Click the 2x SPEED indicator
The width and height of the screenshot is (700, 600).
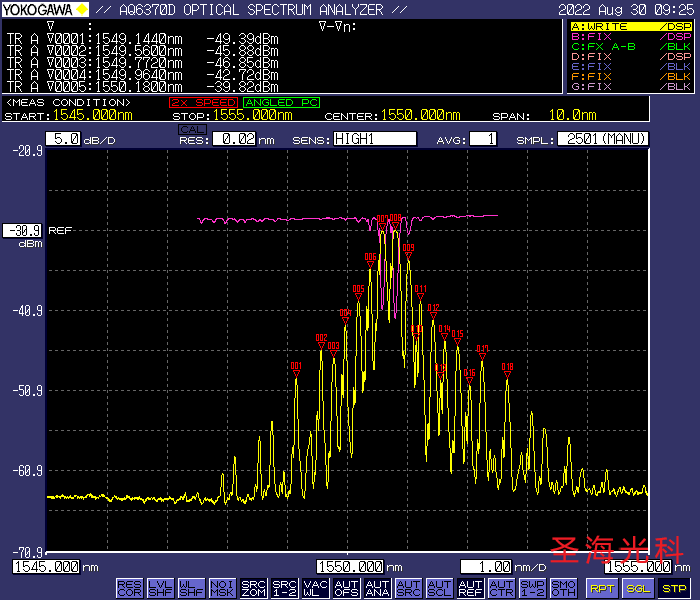point(203,103)
